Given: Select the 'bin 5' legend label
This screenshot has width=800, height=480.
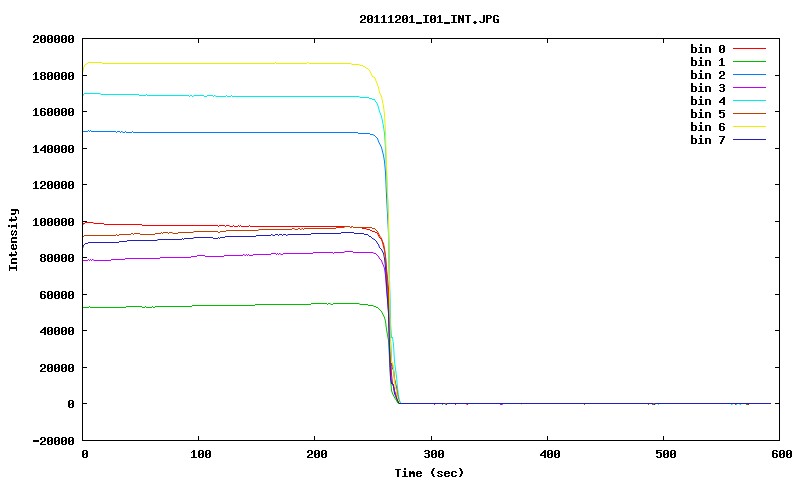Looking at the screenshot, I should pos(708,114).
